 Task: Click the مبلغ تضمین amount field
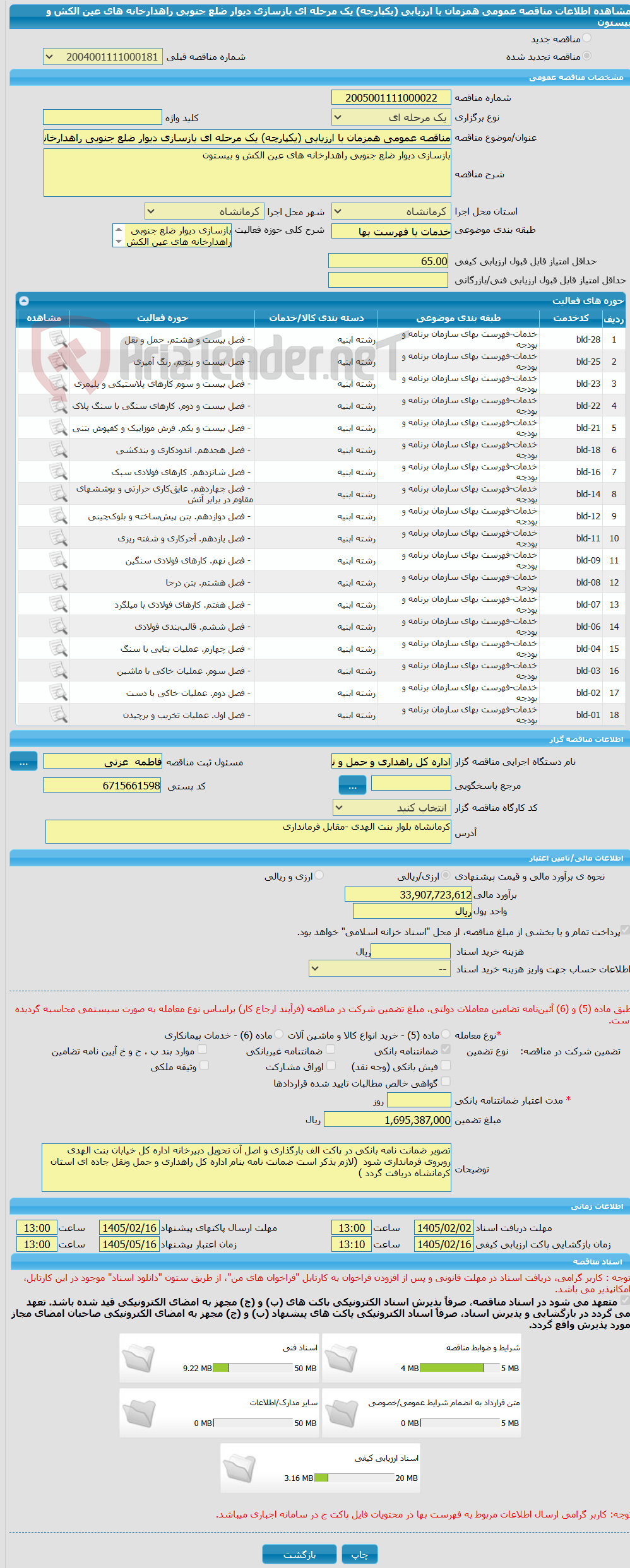tap(387, 1120)
